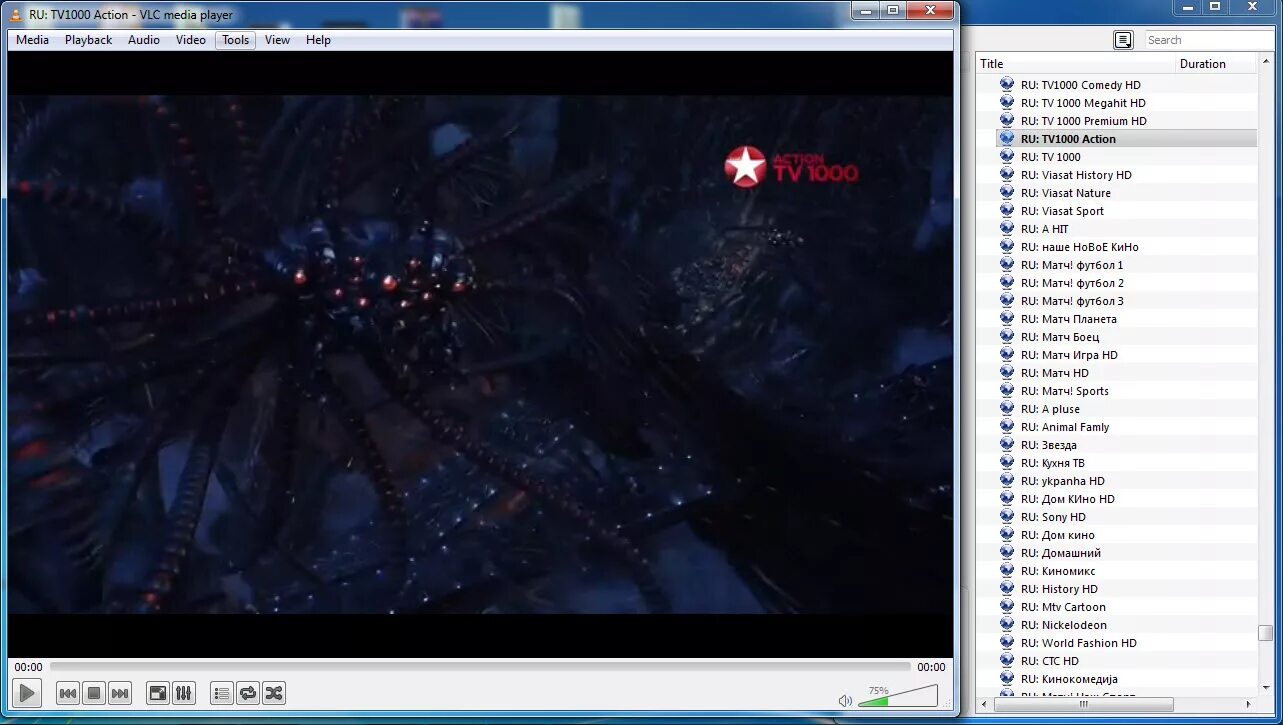Image resolution: width=1283 pixels, height=725 pixels.
Task: Open the Video menu
Action: click(x=191, y=40)
